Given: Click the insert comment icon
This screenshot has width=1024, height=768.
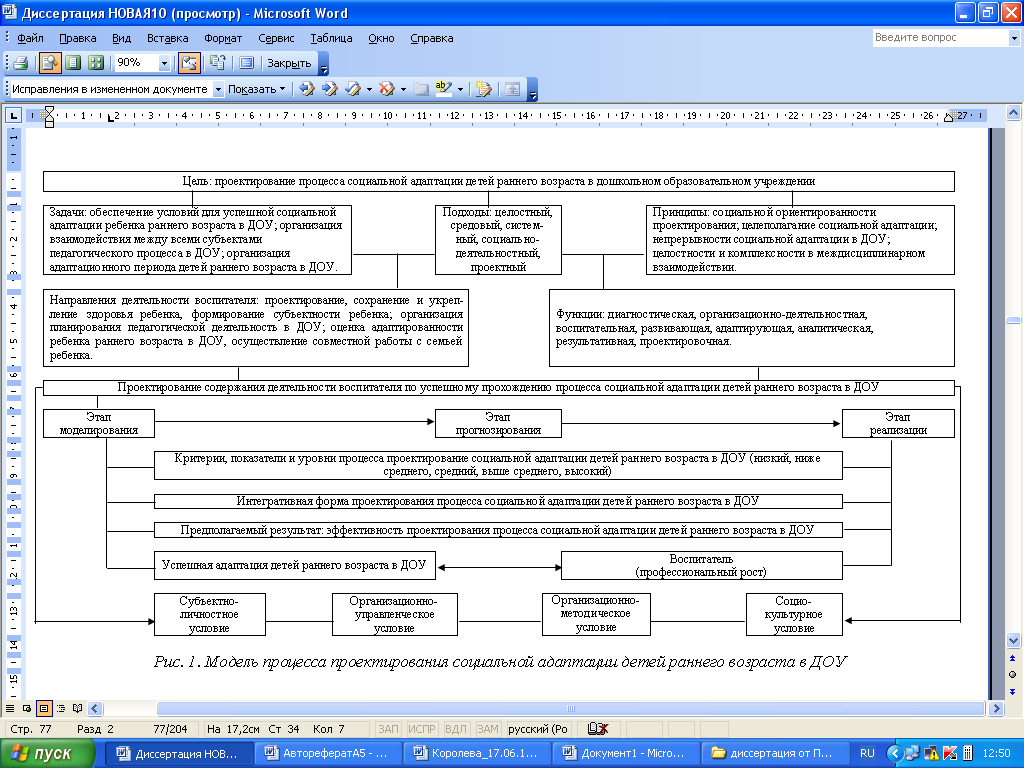Looking at the screenshot, I should tap(421, 89).
